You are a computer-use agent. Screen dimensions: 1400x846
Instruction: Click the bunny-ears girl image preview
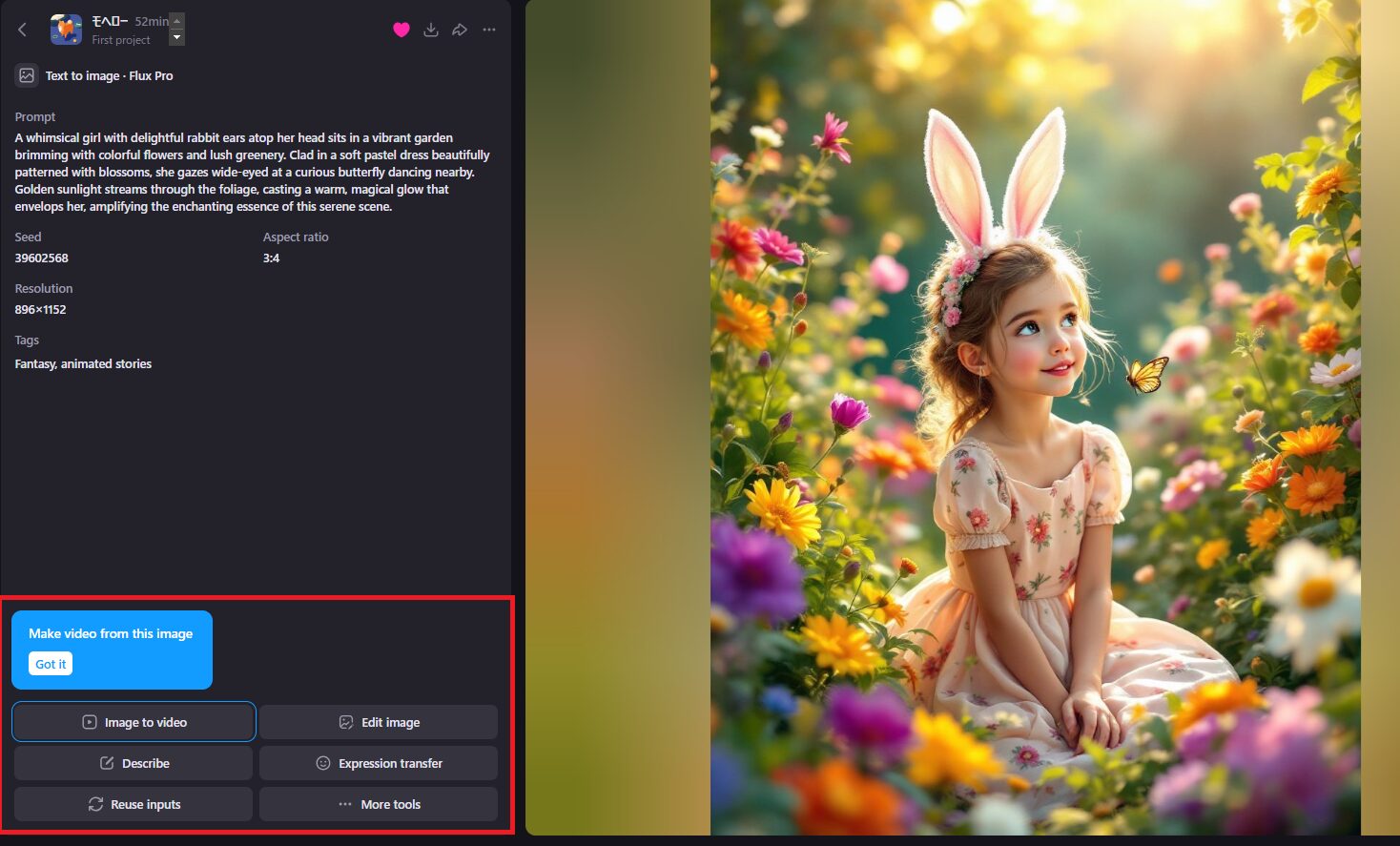point(1035,420)
